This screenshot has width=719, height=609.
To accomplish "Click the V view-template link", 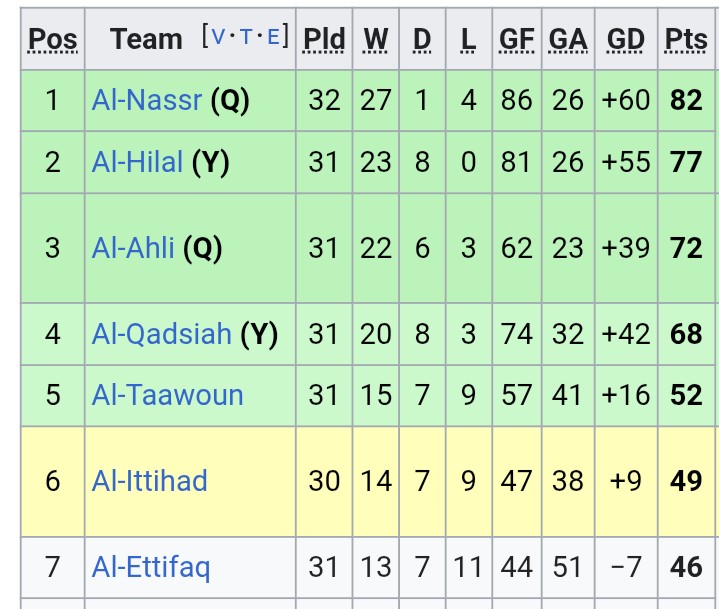I will click(218, 36).
